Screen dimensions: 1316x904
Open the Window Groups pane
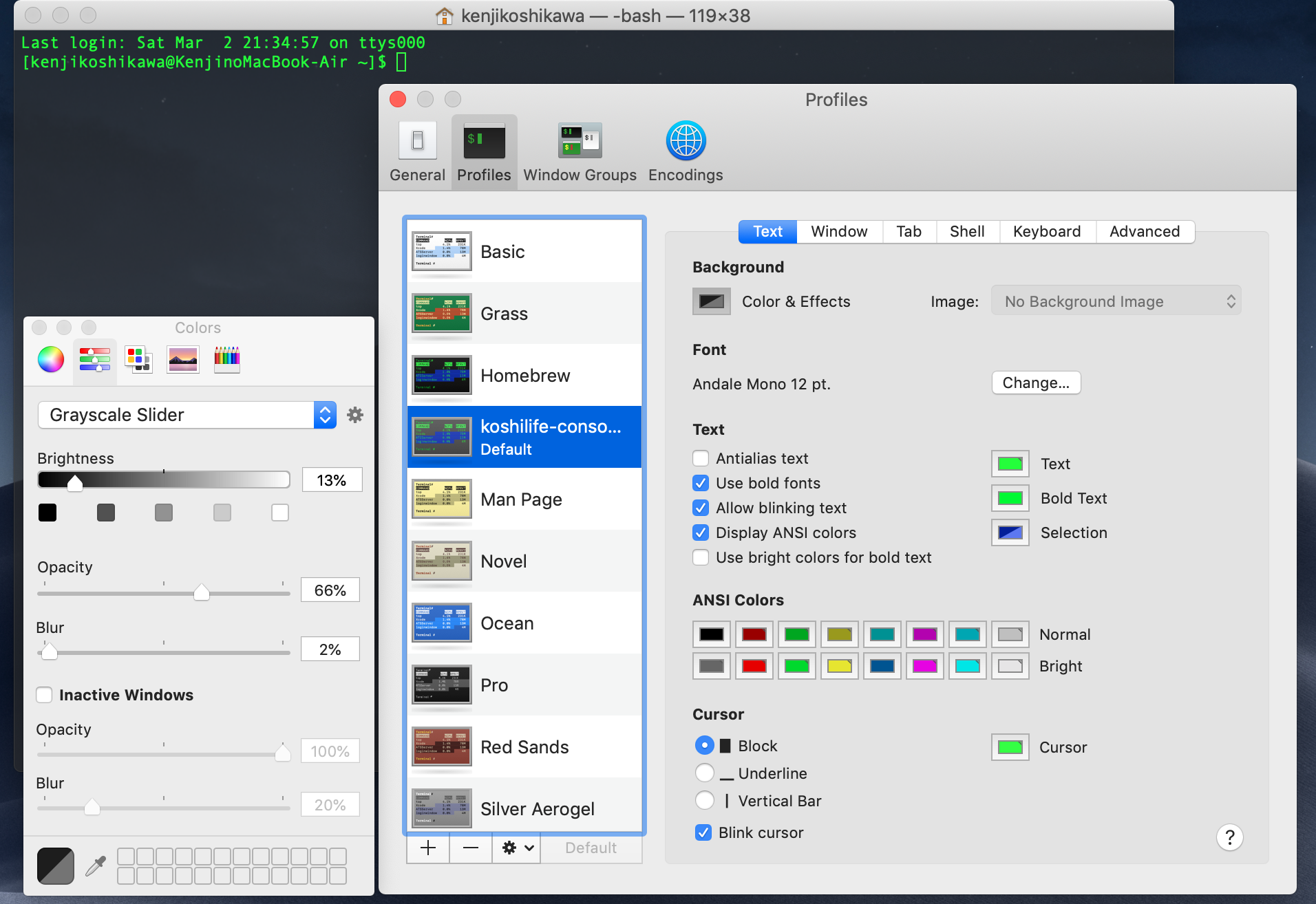click(580, 151)
